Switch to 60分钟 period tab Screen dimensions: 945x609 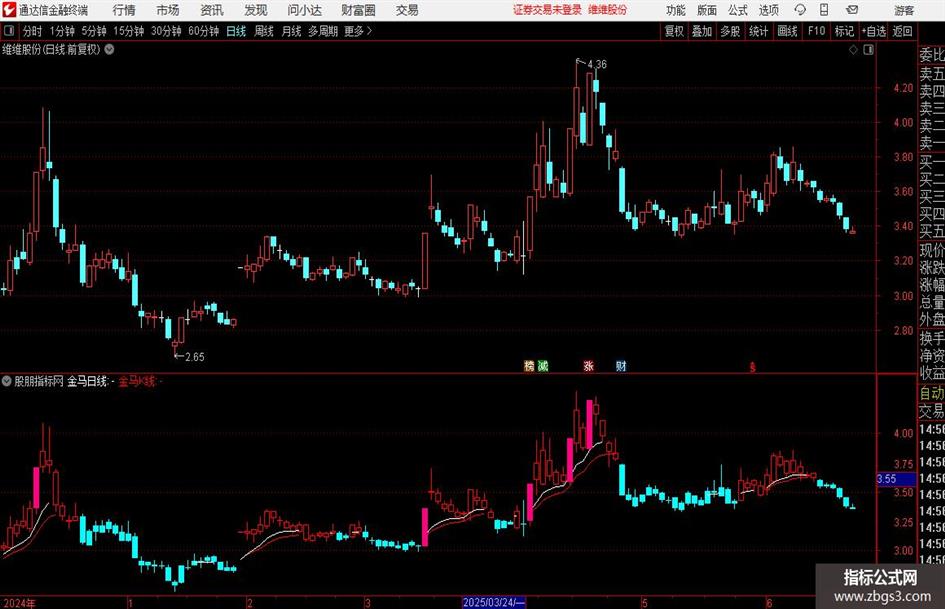(204, 31)
